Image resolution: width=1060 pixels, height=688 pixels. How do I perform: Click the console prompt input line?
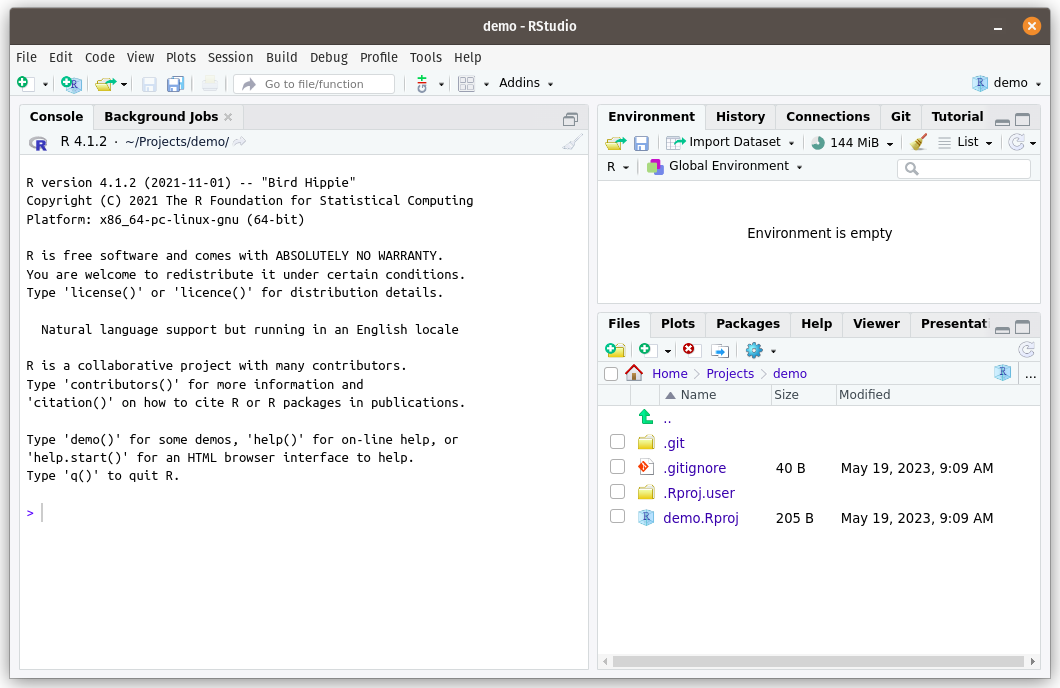pos(304,513)
